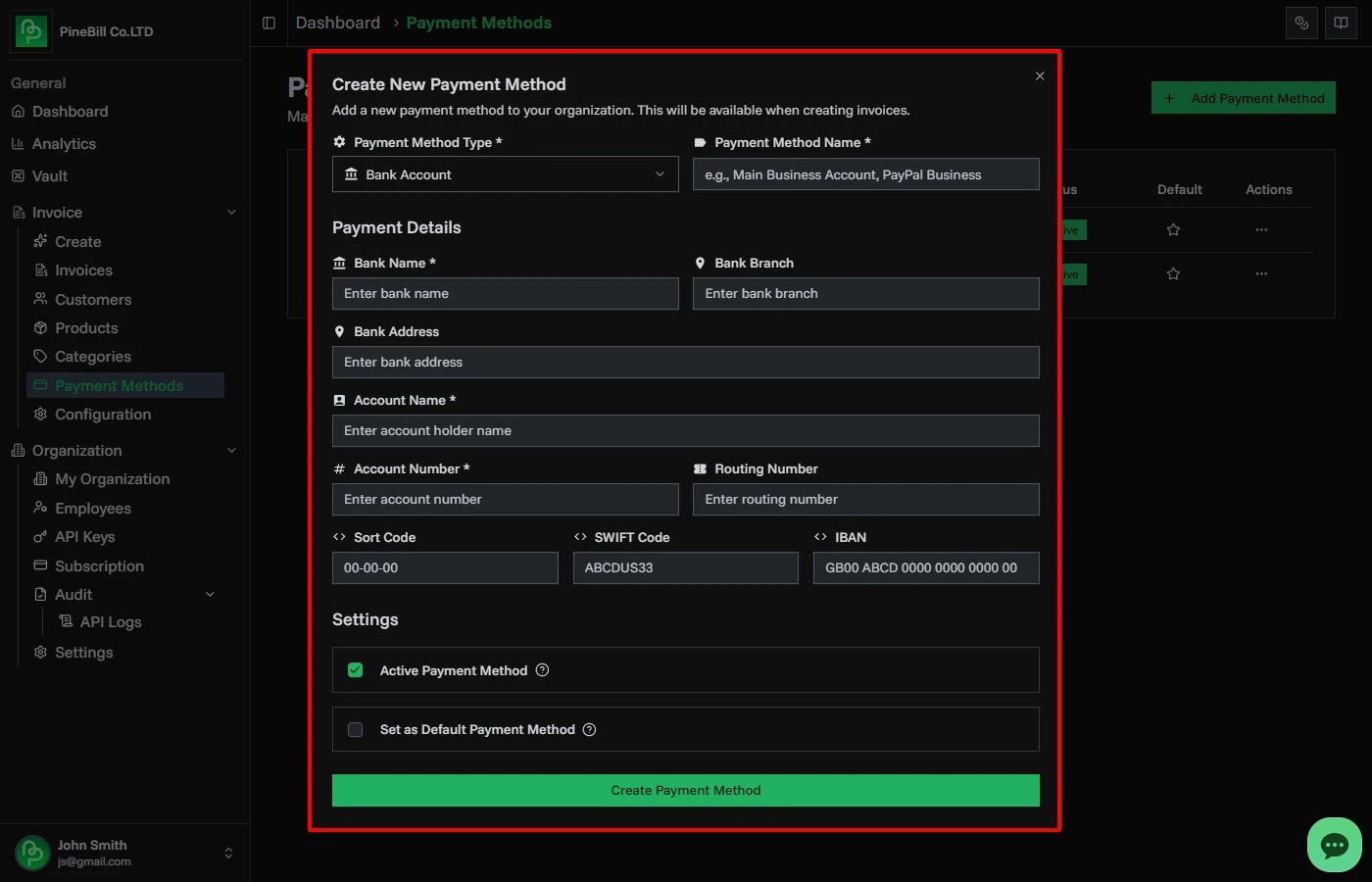
Task: Uncheck Active Payment Method
Action: 355,670
